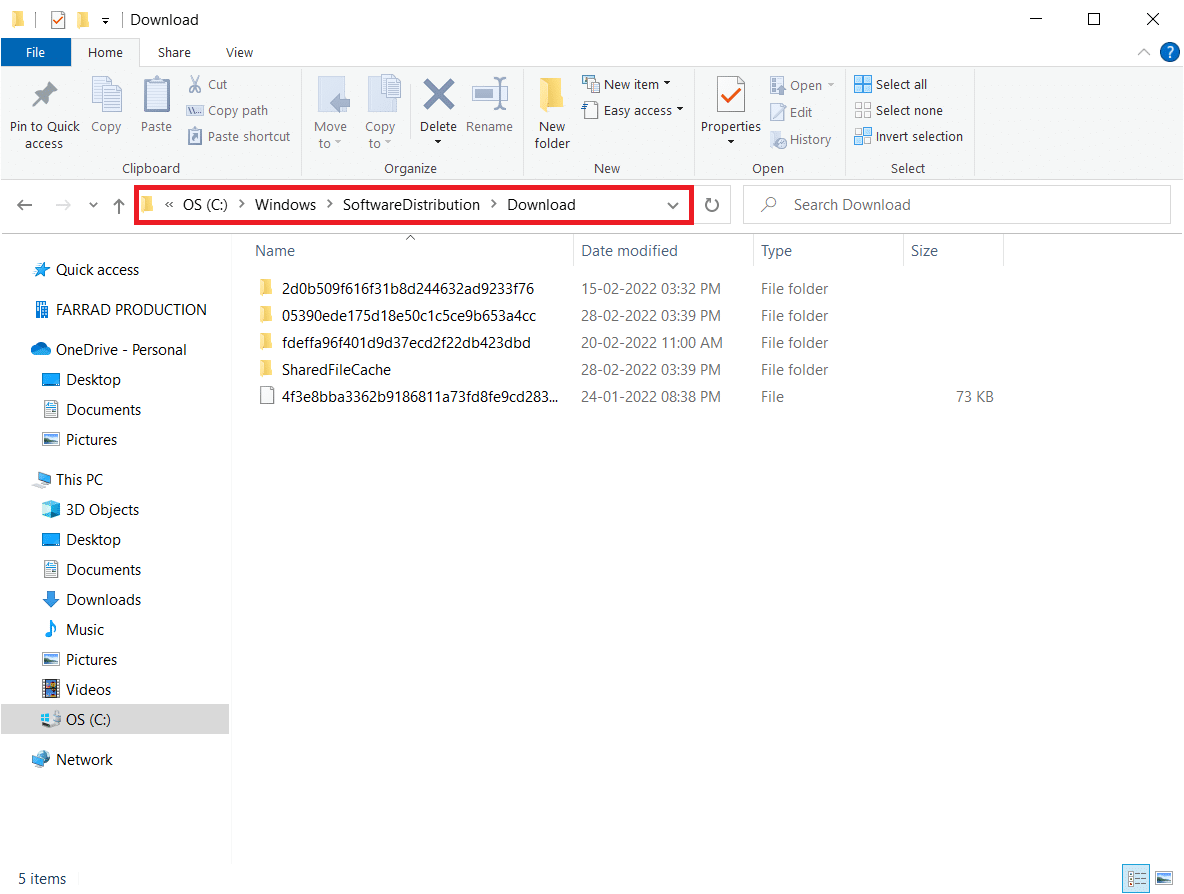Open Delete options dropdown arrow

tap(438, 142)
